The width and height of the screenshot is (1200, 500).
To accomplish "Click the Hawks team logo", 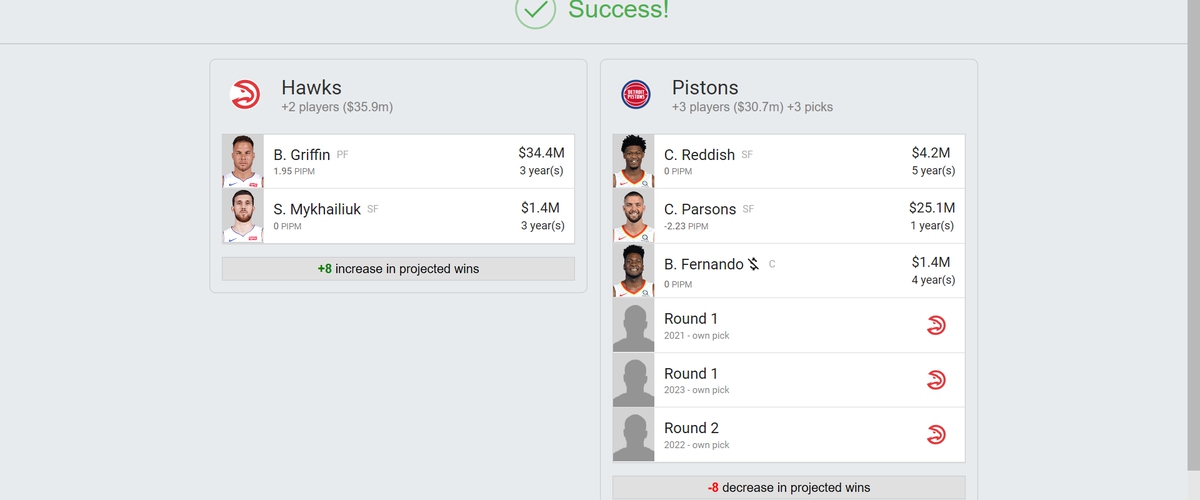I will click(245, 95).
